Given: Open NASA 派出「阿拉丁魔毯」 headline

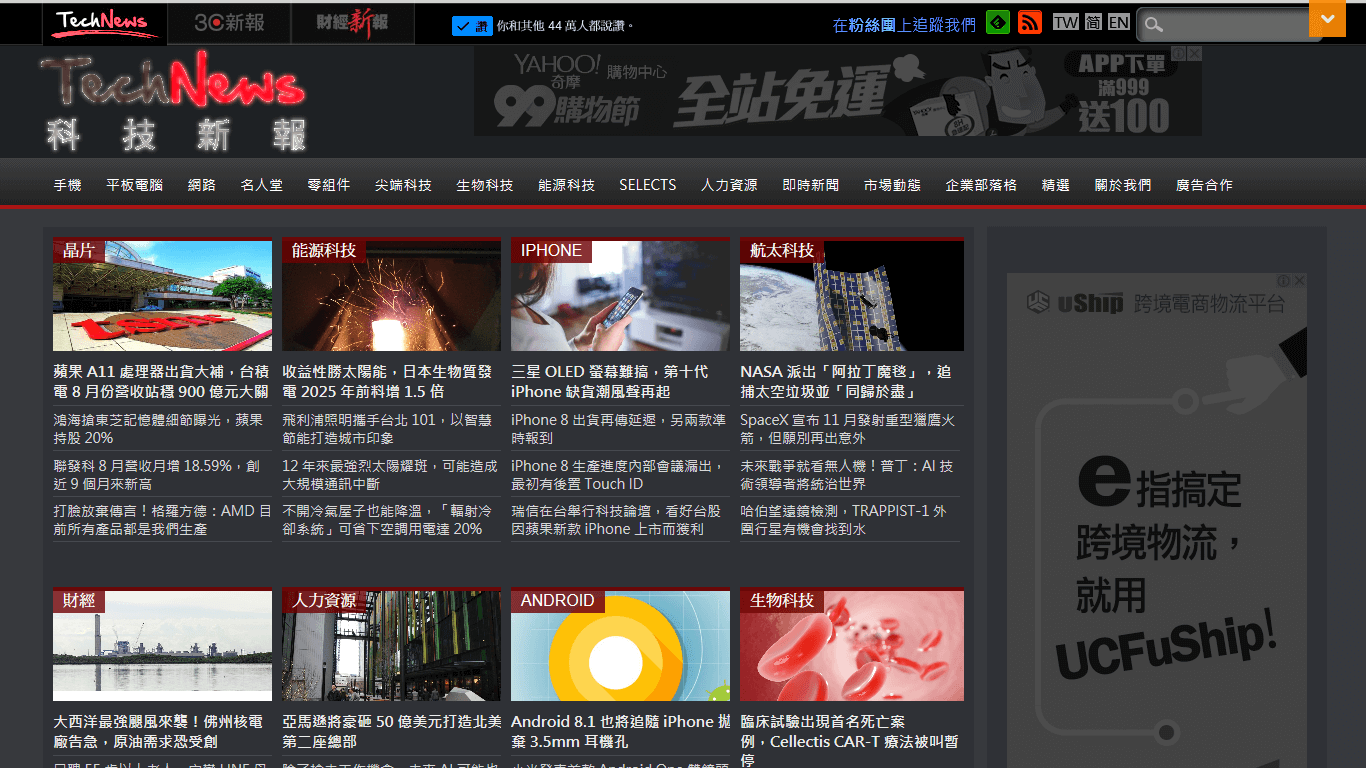Looking at the screenshot, I should [846, 381].
